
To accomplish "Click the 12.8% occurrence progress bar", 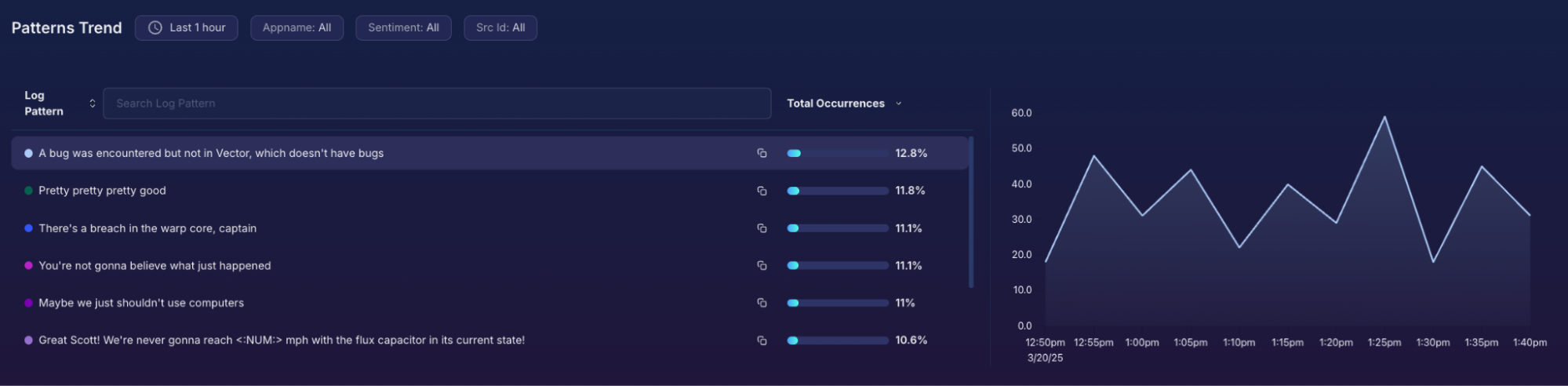I will coord(837,154).
